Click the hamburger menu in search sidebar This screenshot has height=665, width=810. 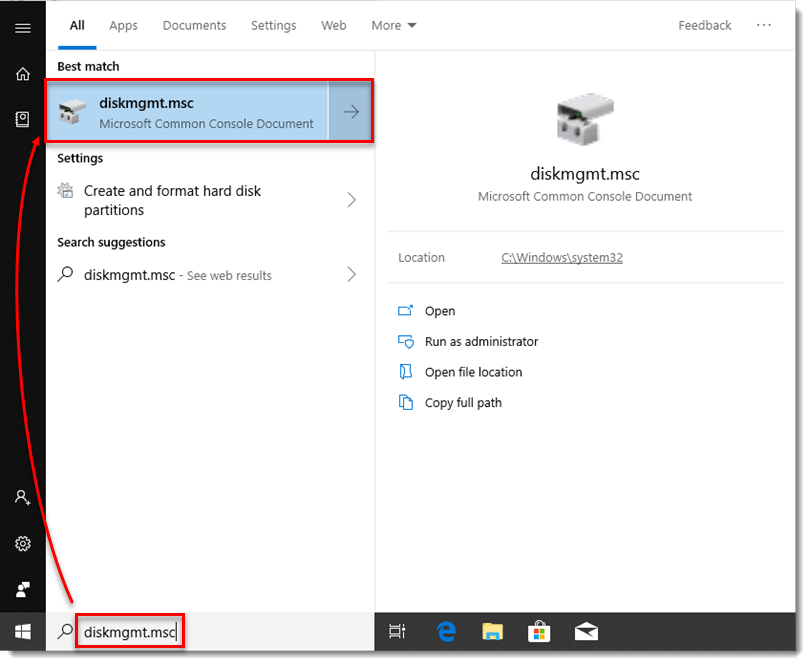click(22, 27)
